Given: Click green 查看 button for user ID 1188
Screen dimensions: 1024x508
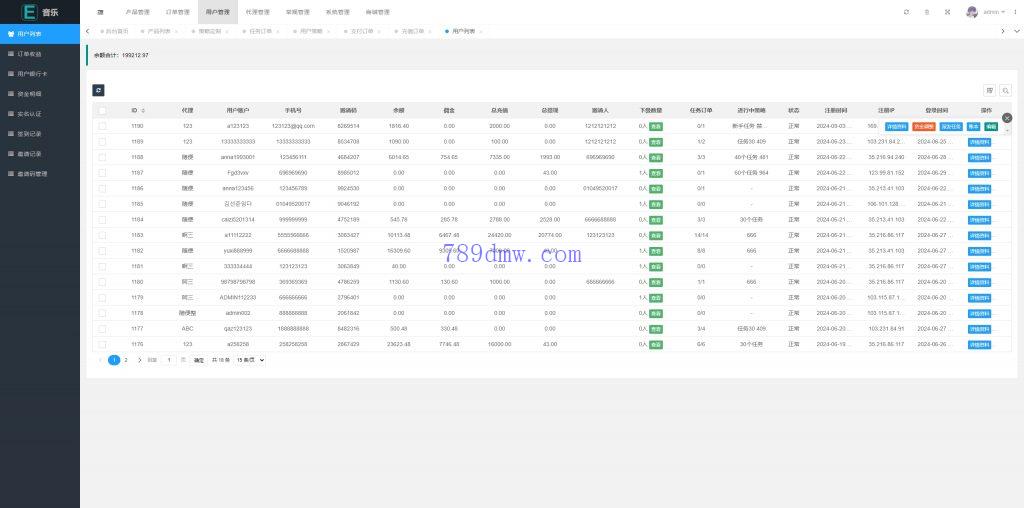Looking at the screenshot, I should [x=655, y=157].
